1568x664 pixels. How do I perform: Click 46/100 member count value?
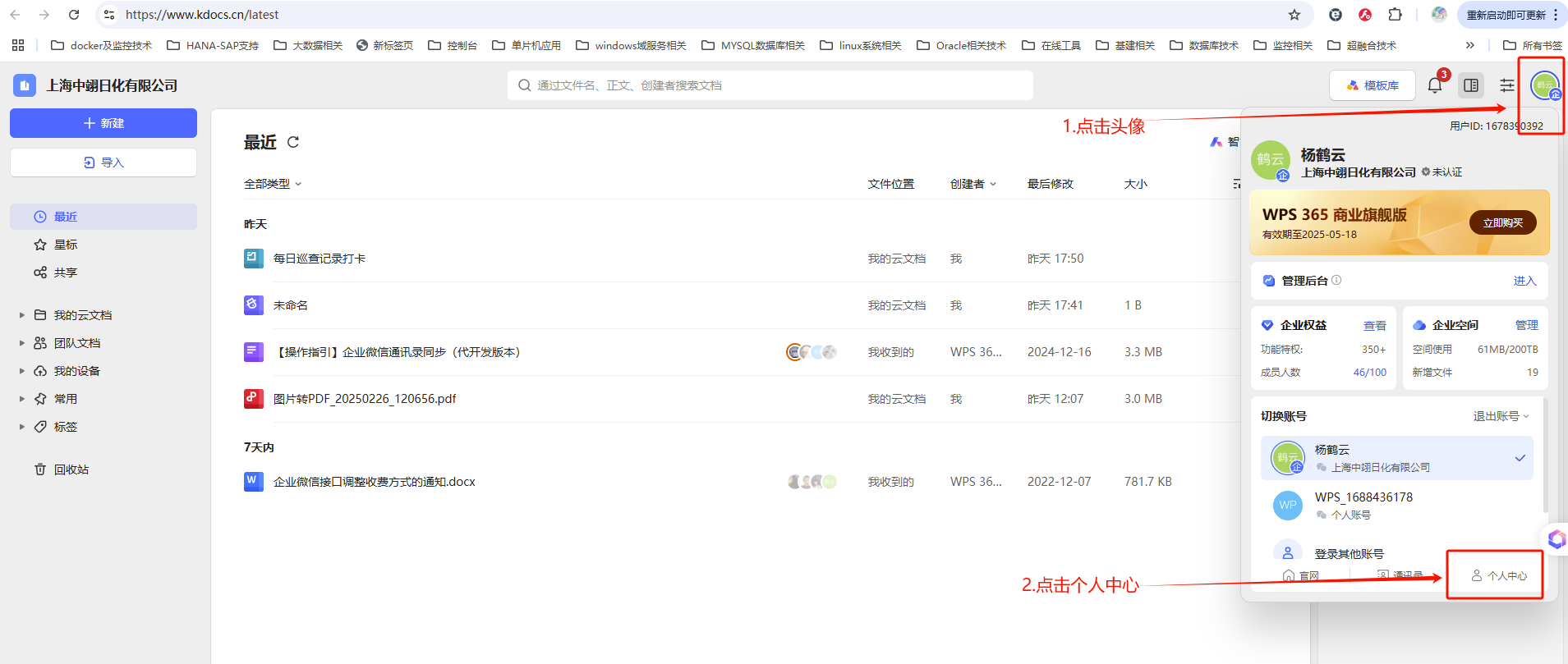pyautogui.click(x=1370, y=372)
